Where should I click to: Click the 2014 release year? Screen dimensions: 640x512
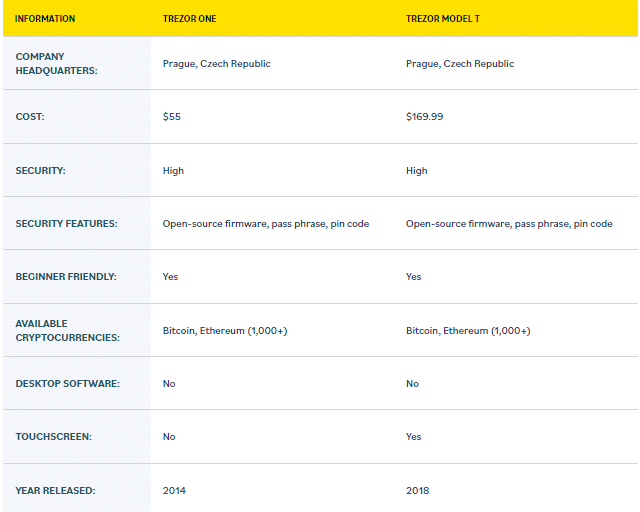coord(174,491)
